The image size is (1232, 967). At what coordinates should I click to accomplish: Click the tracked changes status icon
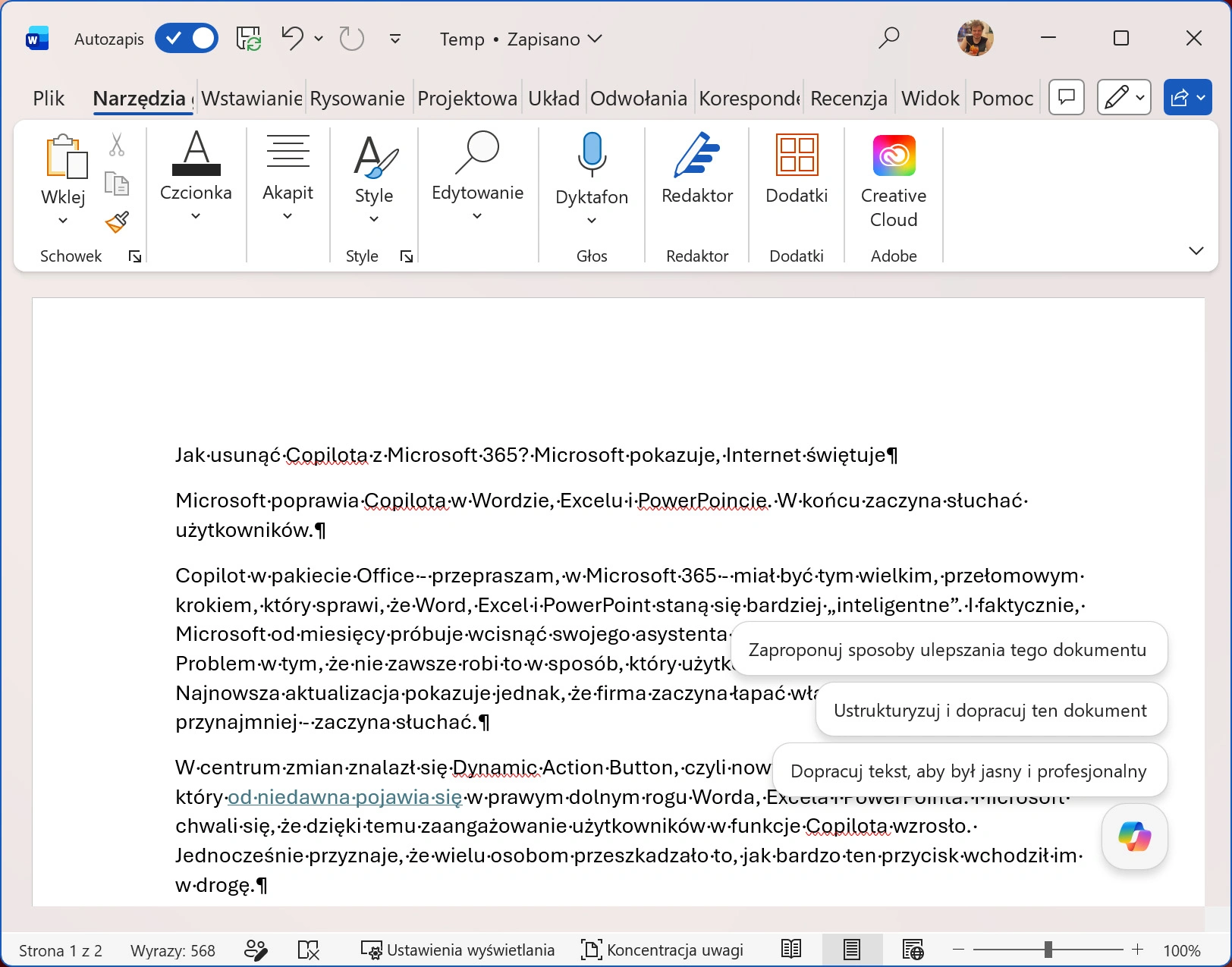coord(256,950)
